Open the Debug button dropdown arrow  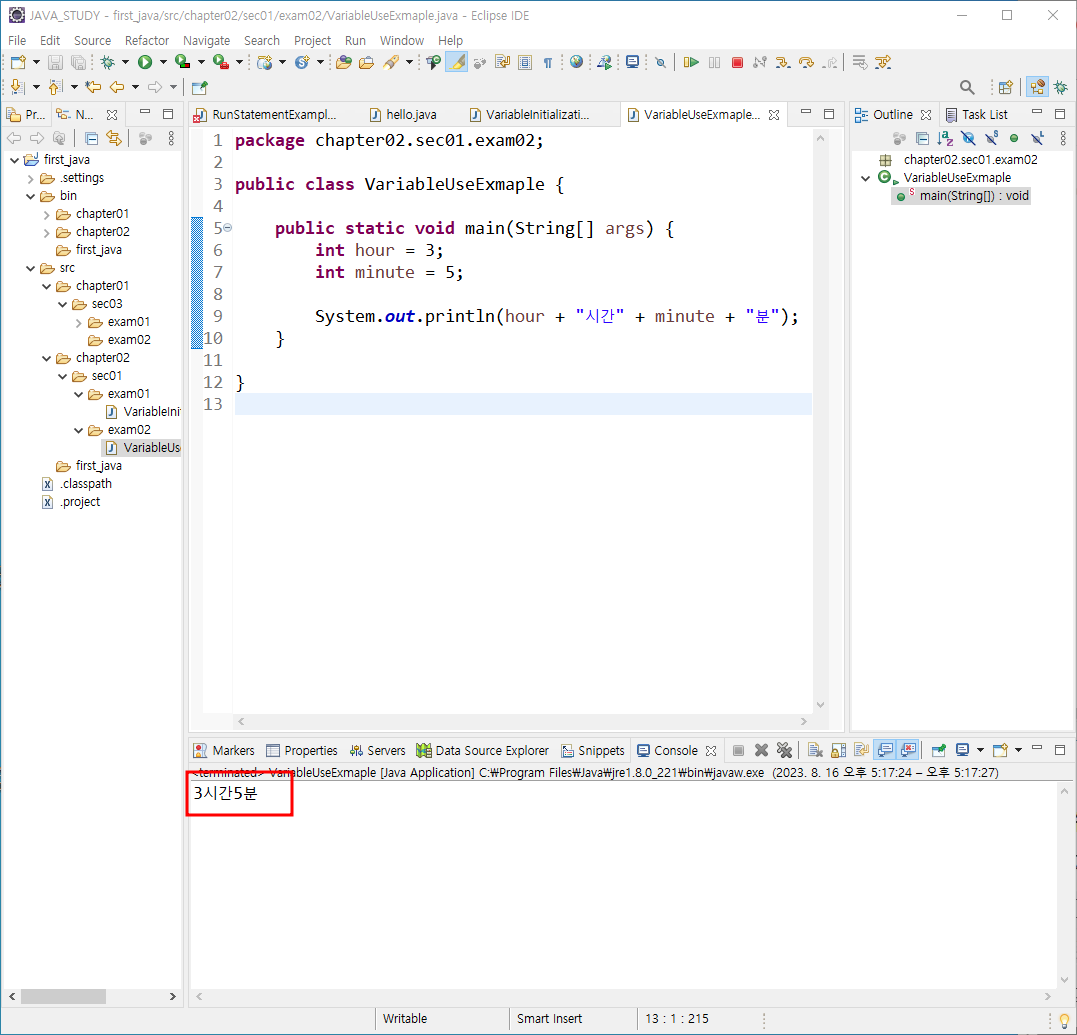coord(125,62)
